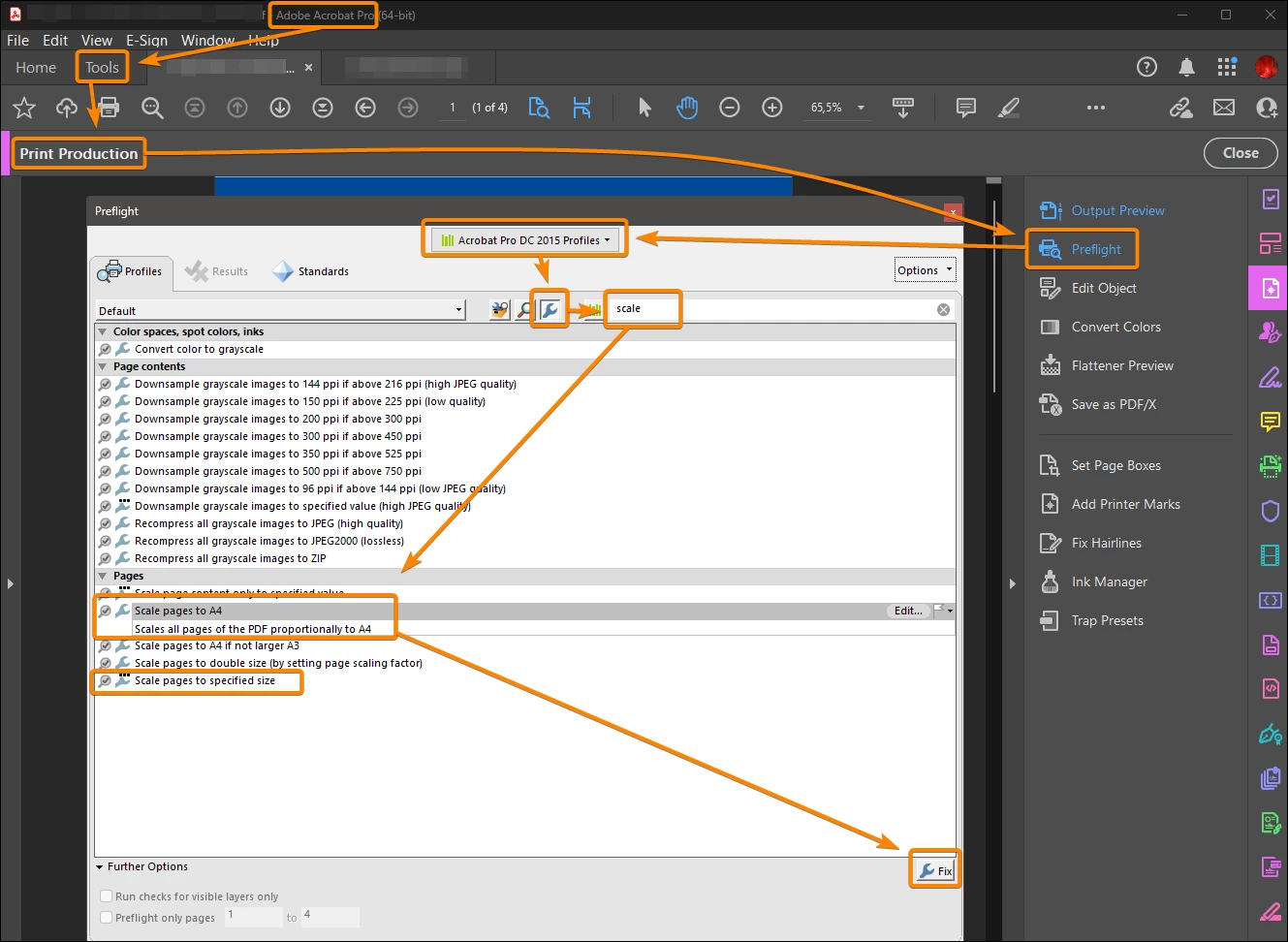Add bookmark star icon in toolbar
Viewport: 1288px width, 942px height.
(x=24, y=108)
